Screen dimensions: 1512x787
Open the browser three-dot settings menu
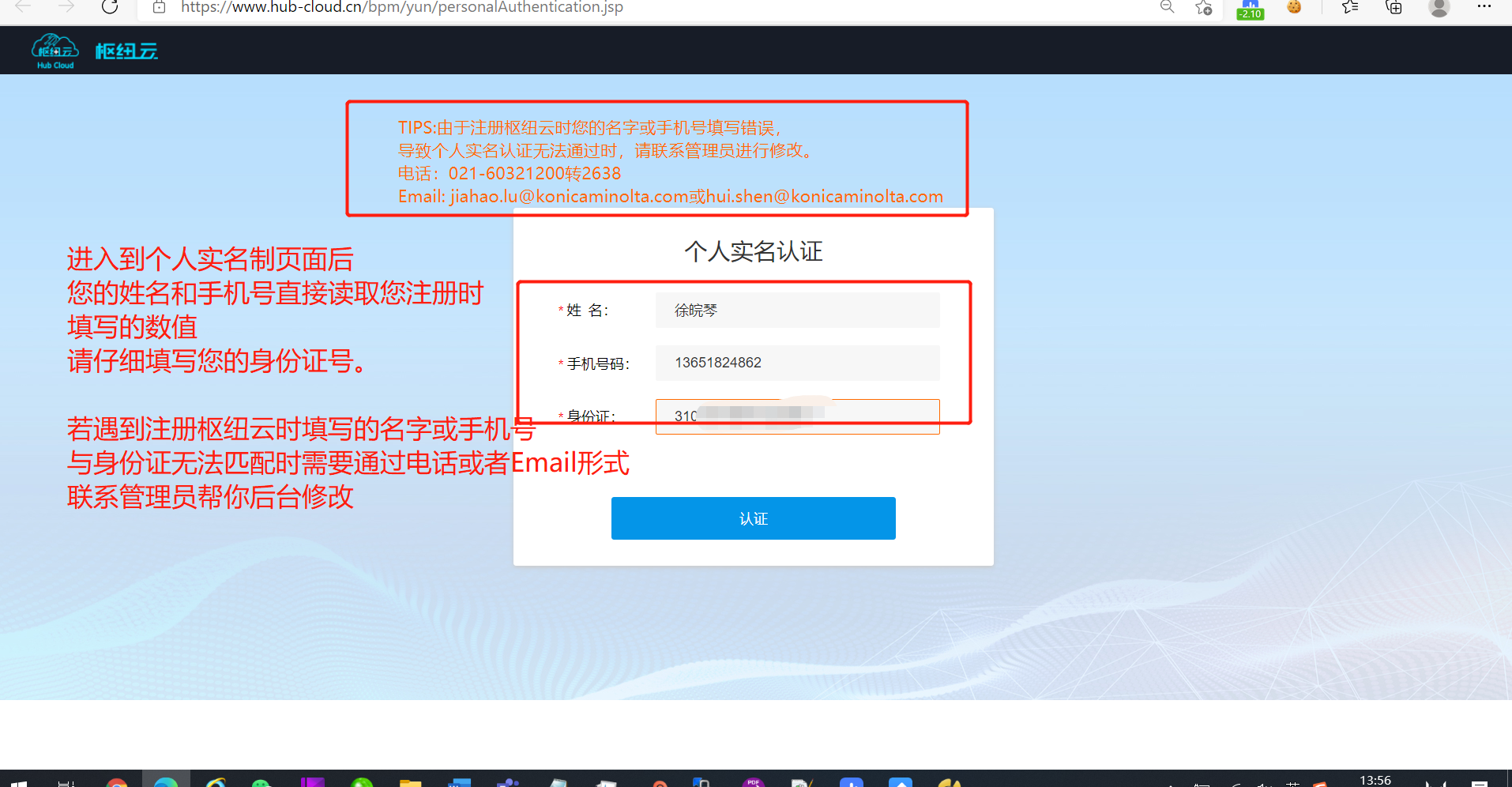(1484, 6)
